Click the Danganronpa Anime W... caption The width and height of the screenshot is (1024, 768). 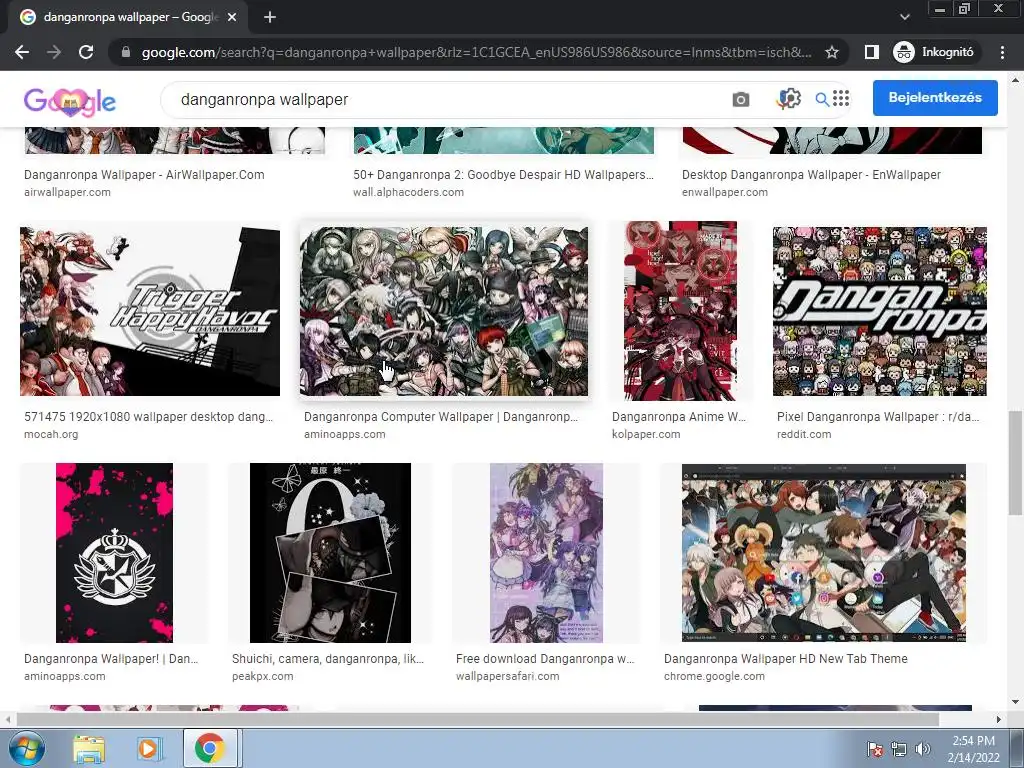click(679, 417)
